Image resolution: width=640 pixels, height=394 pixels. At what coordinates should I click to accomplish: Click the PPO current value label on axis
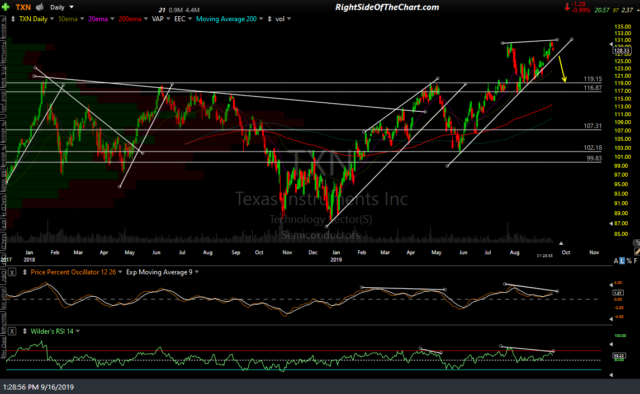click(618, 293)
